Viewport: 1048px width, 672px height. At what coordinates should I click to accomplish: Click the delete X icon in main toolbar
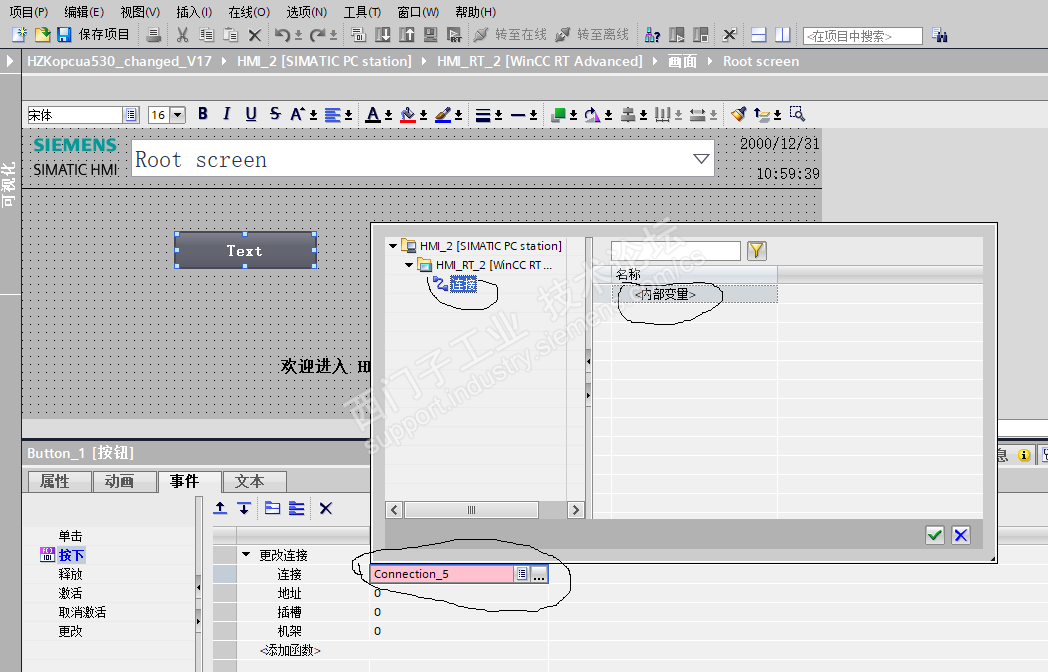tap(254, 35)
